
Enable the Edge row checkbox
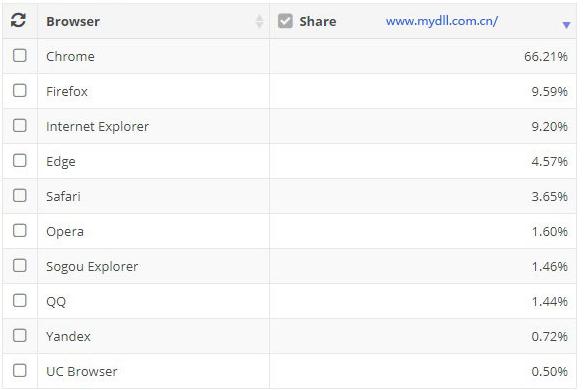tap(20, 161)
